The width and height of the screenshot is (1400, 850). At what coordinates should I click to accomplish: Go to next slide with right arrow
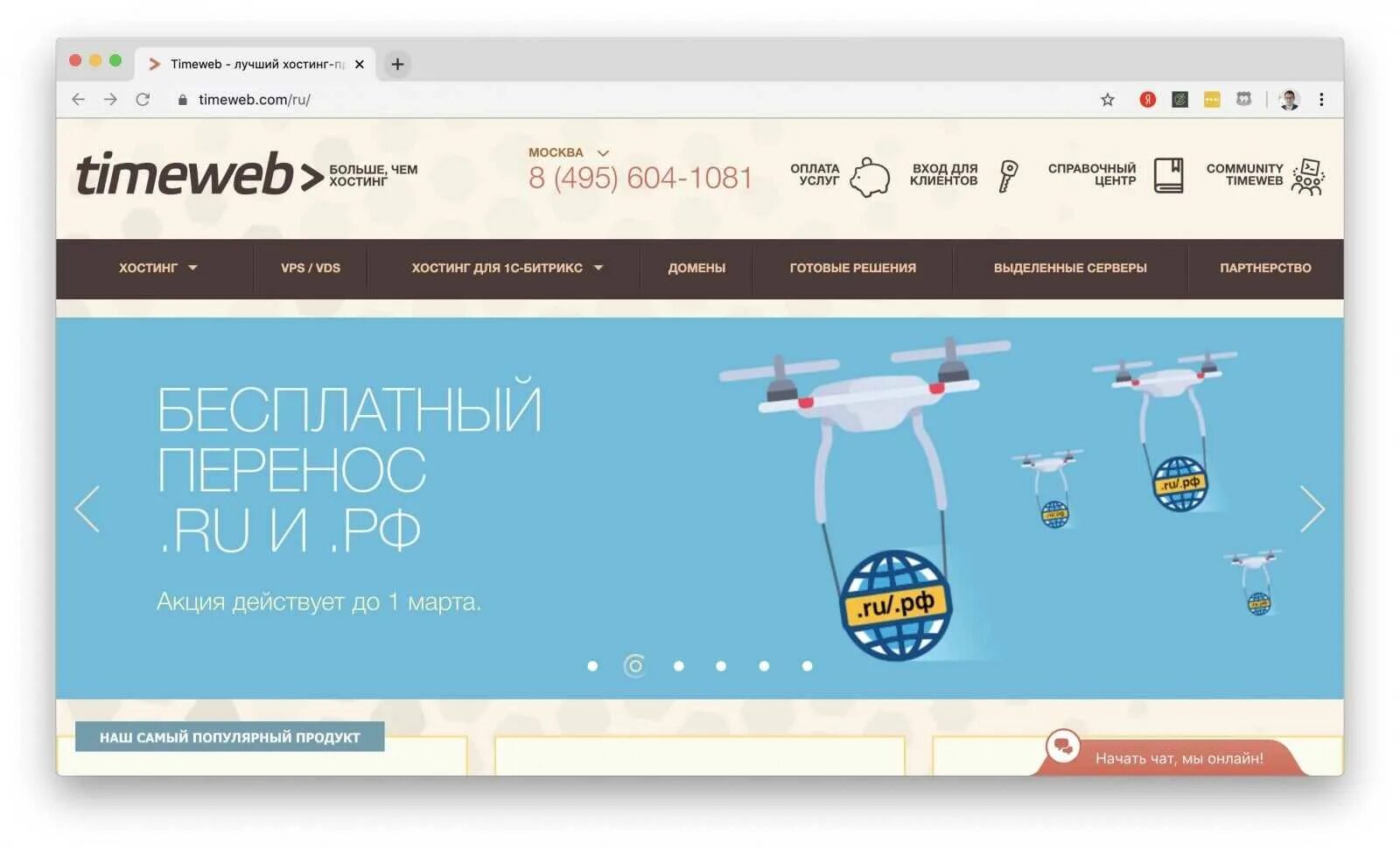pos(1312,509)
